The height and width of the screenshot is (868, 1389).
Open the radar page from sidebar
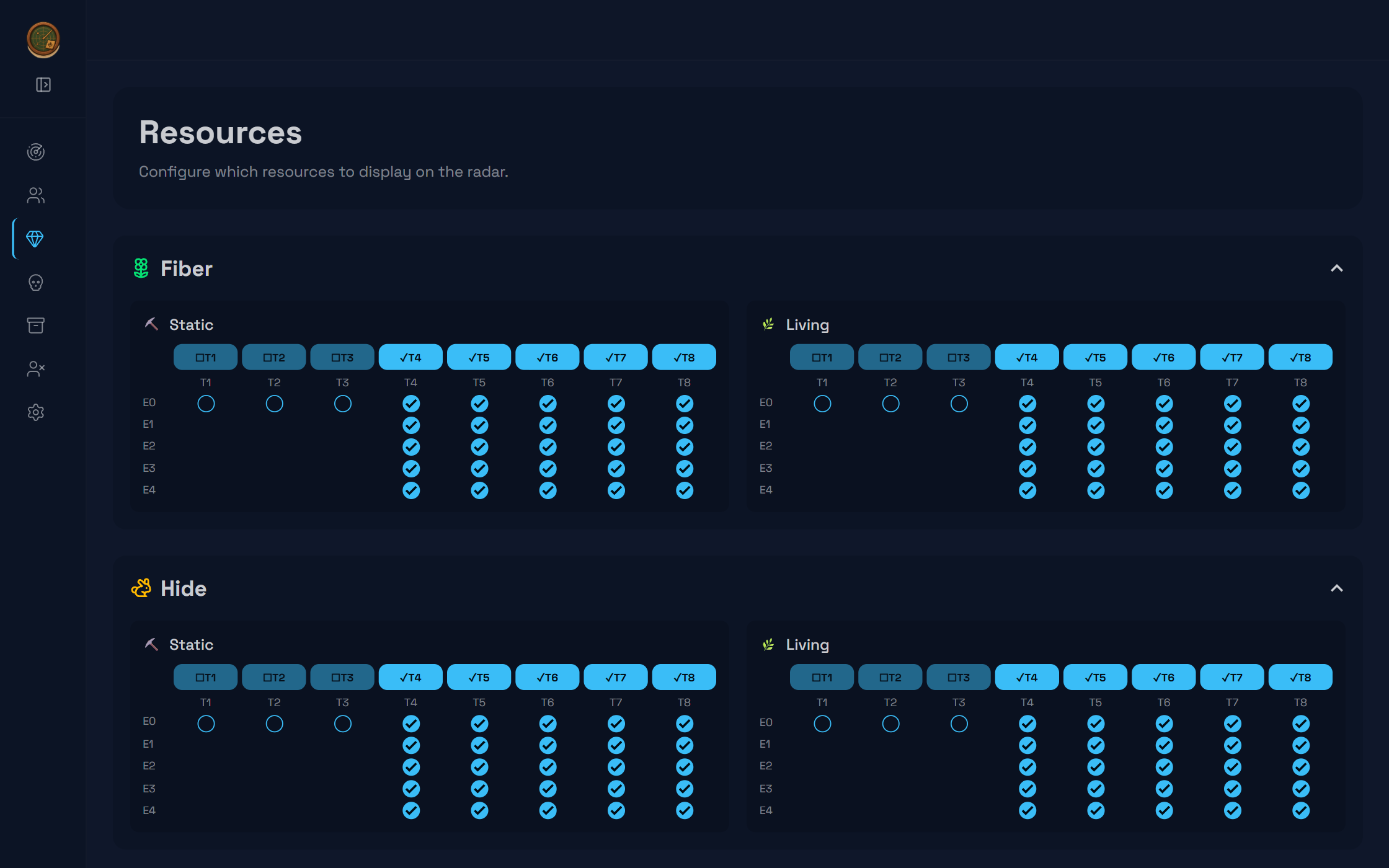[x=36, y=152]
